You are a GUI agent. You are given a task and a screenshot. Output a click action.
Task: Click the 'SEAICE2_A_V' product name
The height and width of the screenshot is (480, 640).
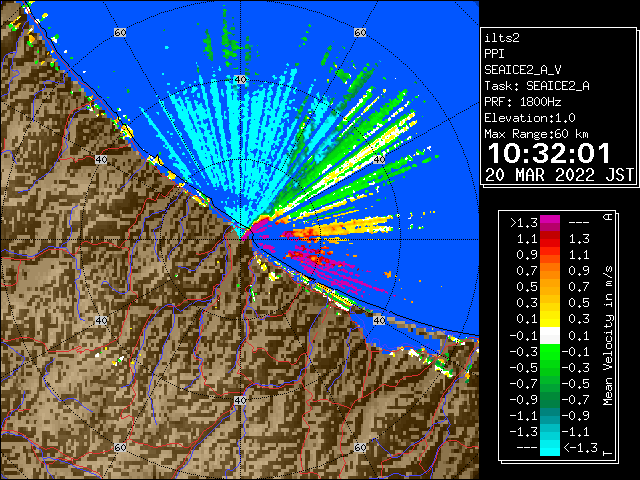click(x=523, y=70)
